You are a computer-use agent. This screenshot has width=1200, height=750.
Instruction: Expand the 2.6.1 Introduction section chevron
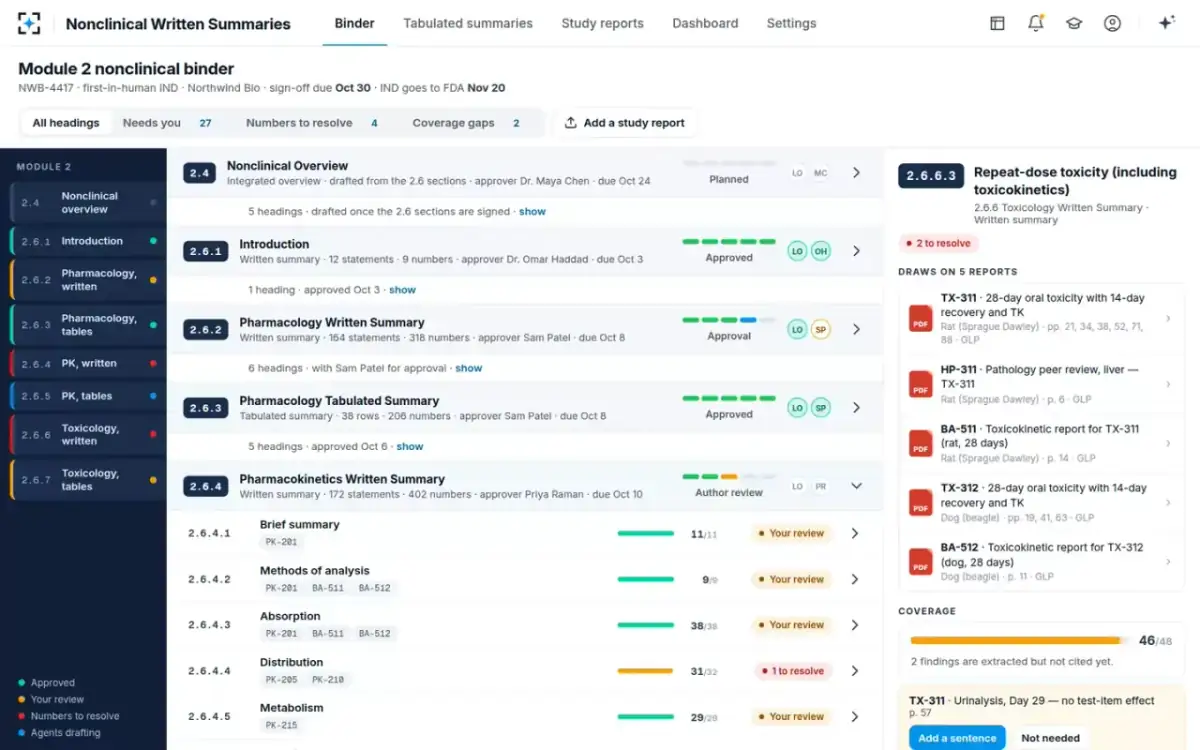[x=856, y=251]
